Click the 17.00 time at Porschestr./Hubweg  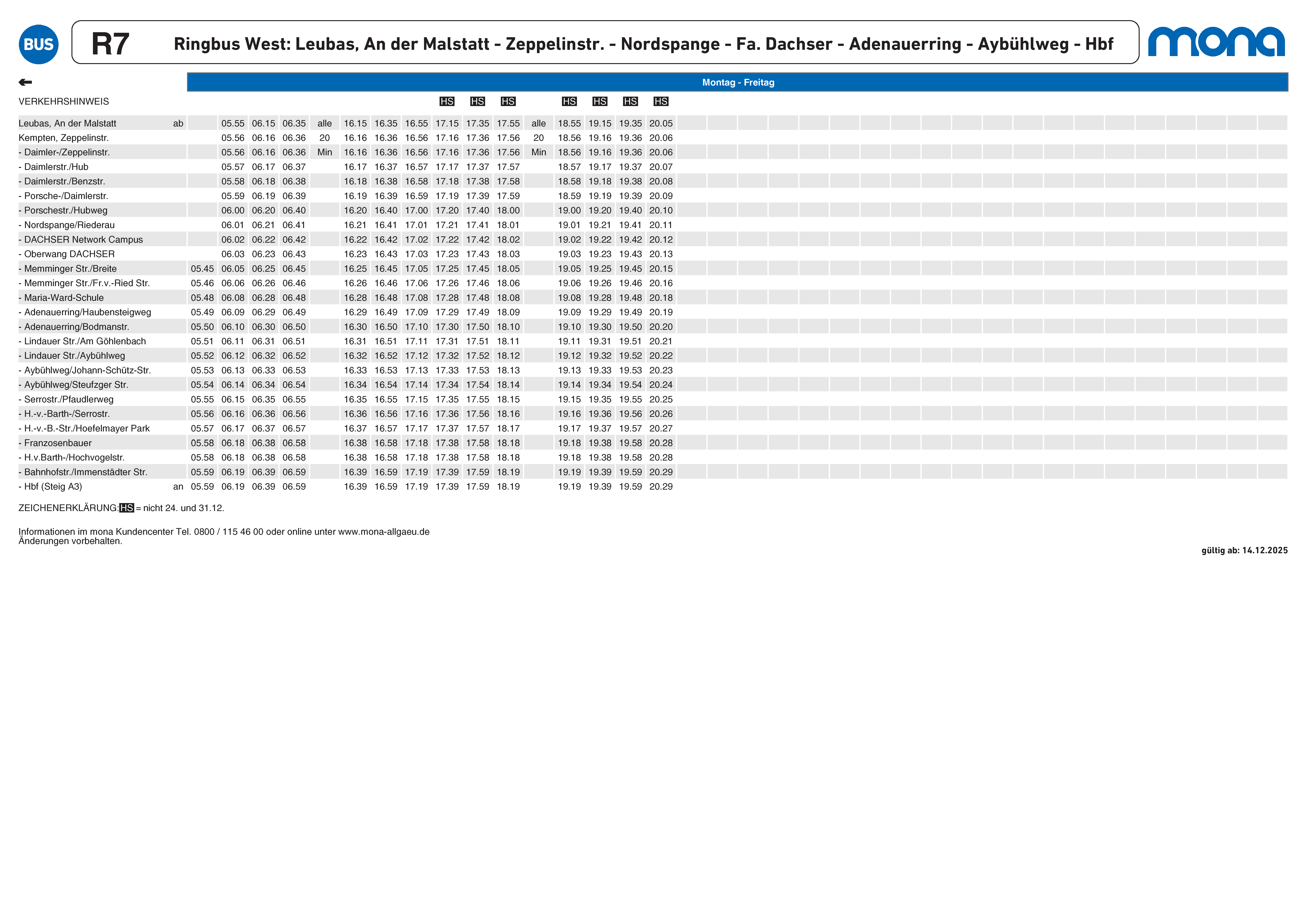417,210
